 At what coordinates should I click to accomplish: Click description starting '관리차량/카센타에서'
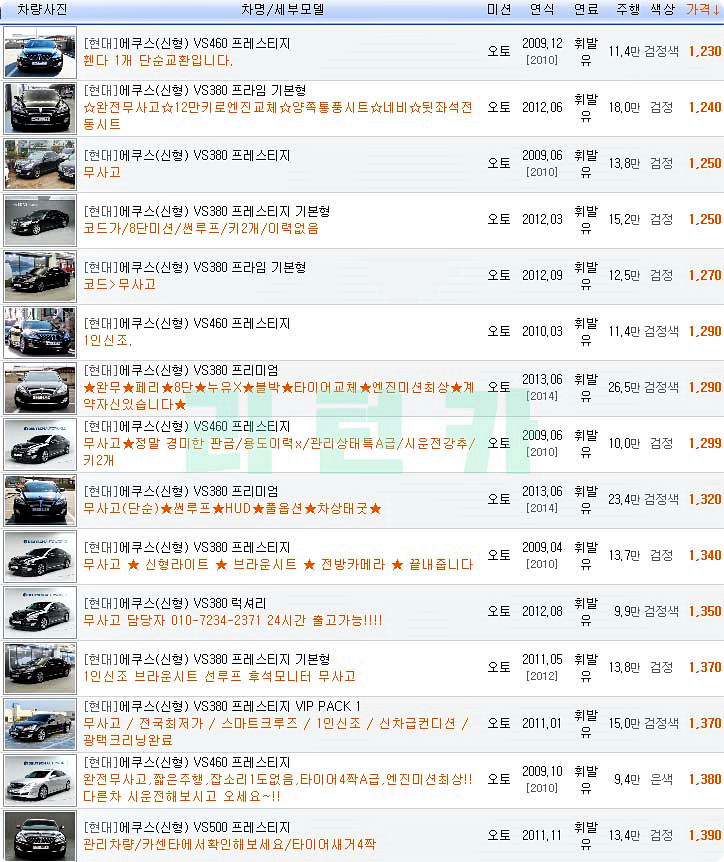tap(229, 844)
